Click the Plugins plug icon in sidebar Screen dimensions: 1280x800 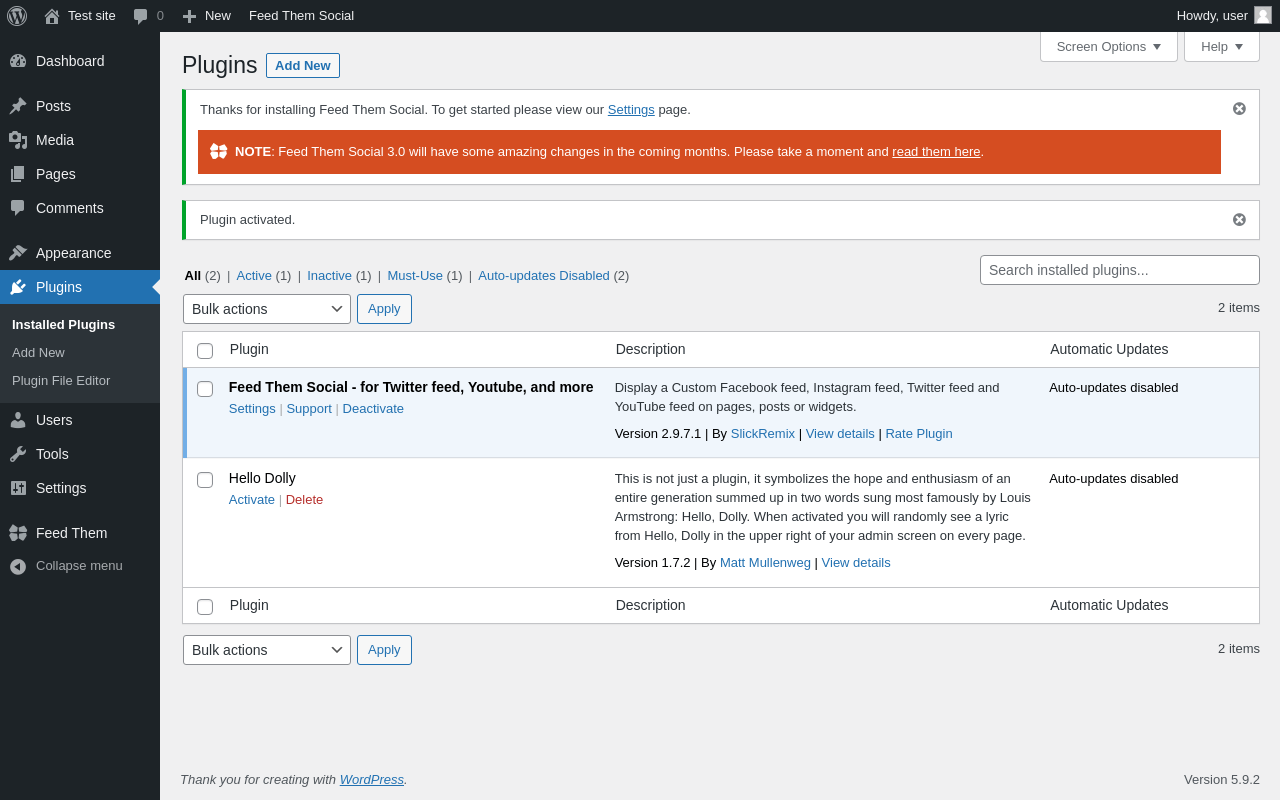coord(18,287)
